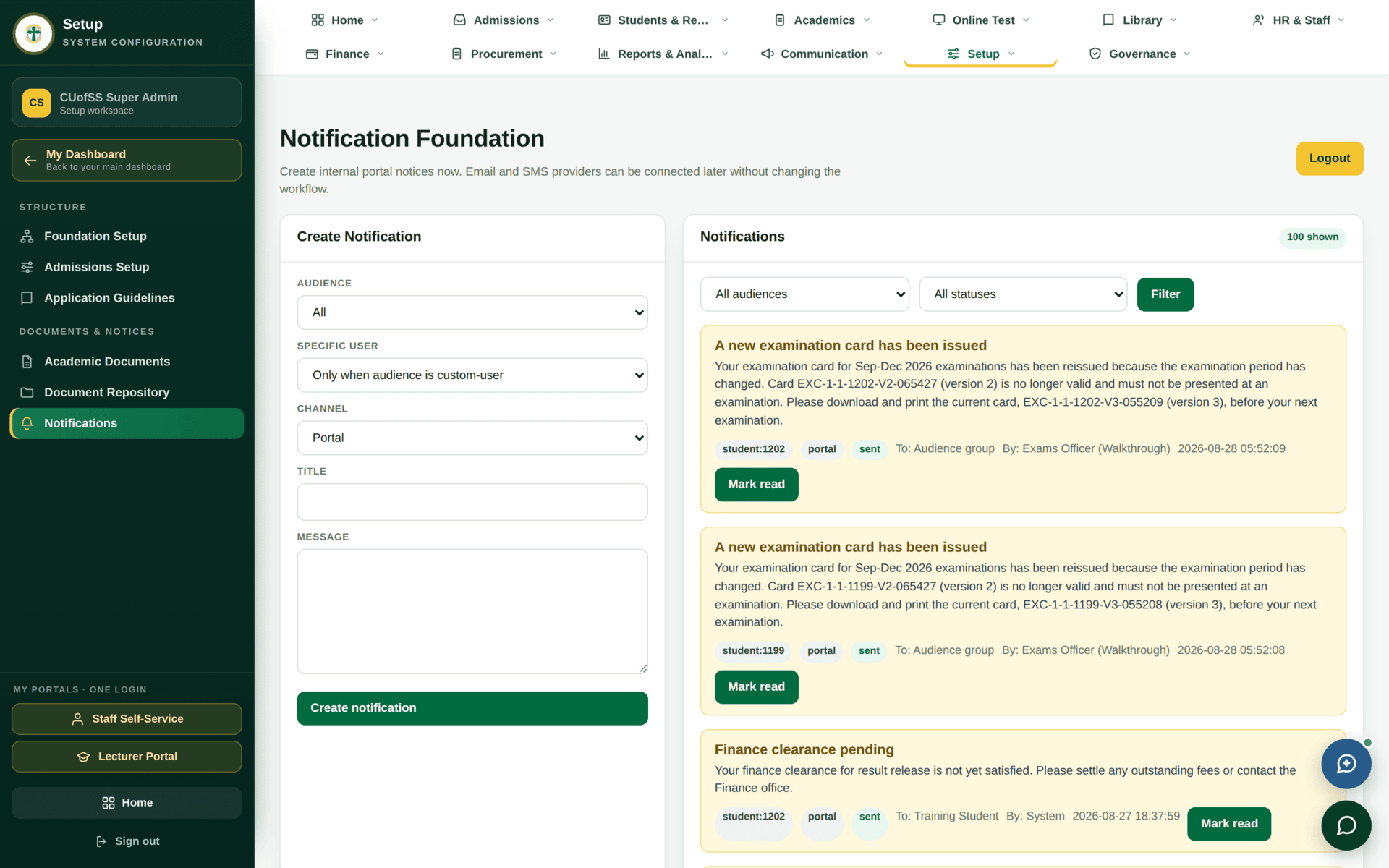Click the Logout button

point(1330,158)
